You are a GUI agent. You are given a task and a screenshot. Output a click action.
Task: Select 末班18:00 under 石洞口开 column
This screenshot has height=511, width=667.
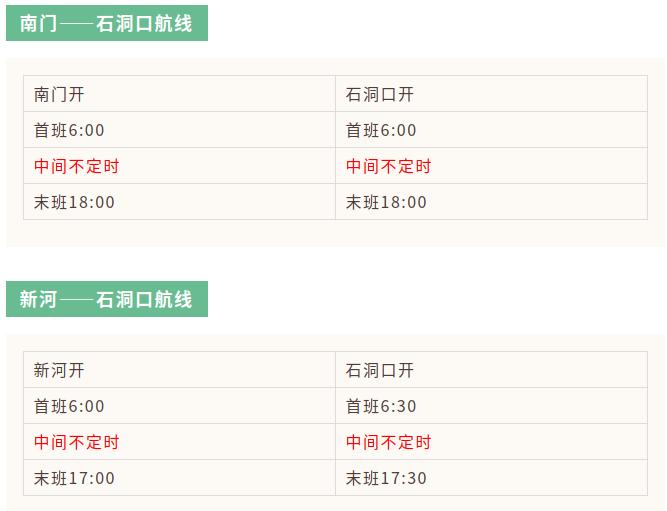(x=386, y=202)
